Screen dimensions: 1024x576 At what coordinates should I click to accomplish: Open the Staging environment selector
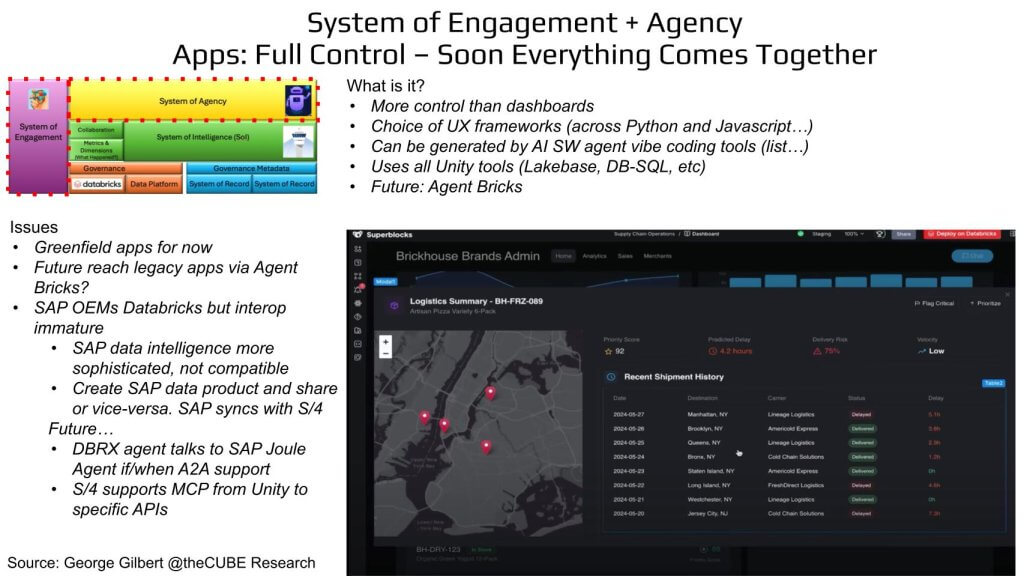(x=821, y=234)
